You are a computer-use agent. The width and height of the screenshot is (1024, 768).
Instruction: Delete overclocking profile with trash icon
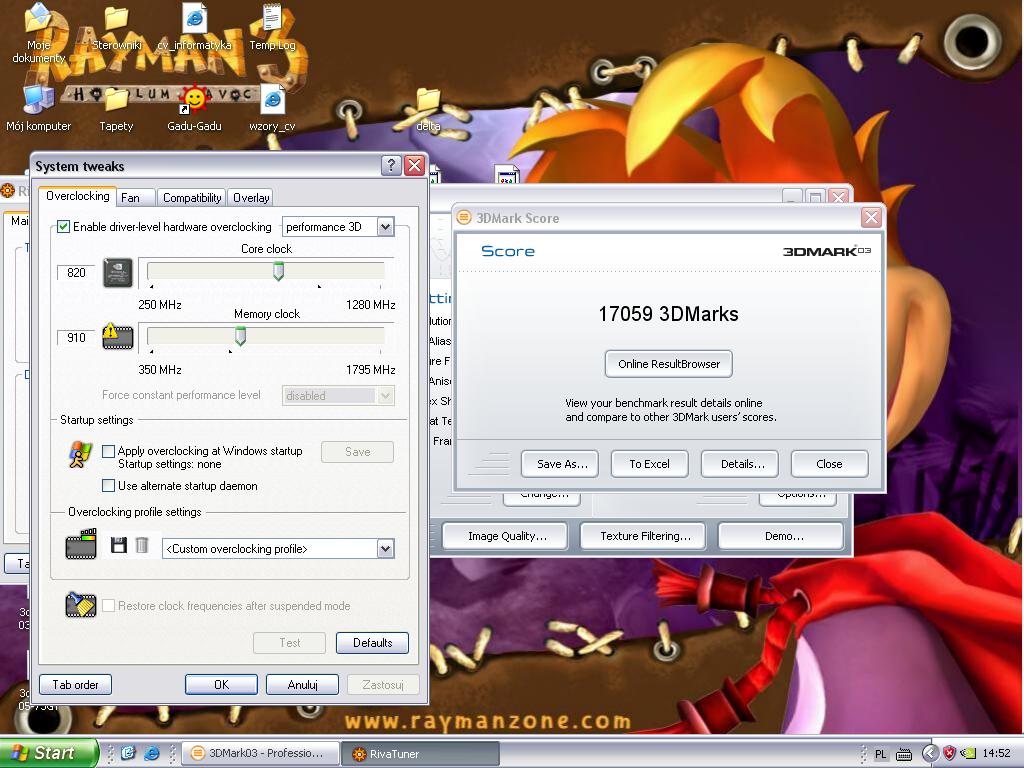[x=142, y=545]
